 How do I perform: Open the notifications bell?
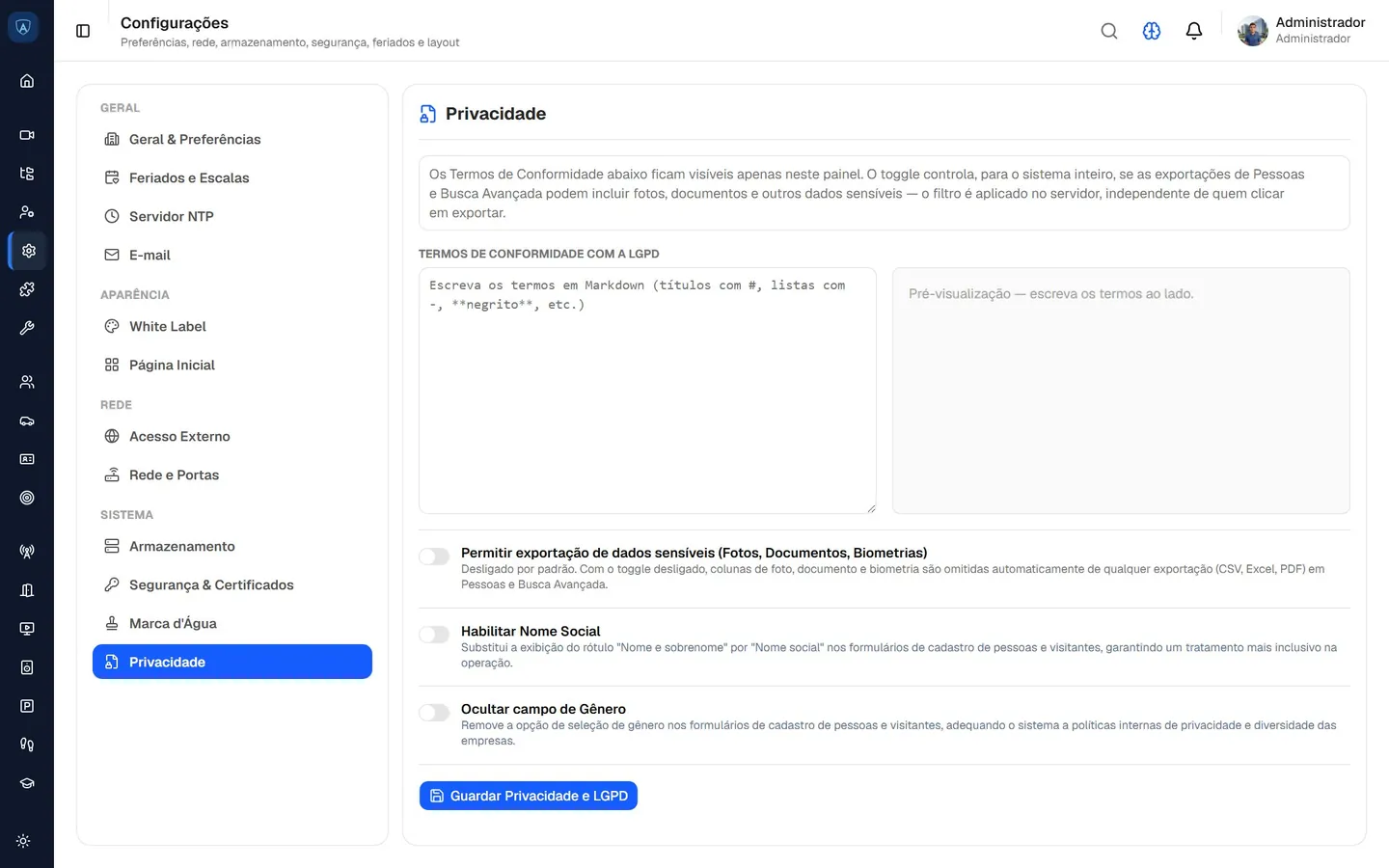pyautogui.click(x=1194, y=31)
